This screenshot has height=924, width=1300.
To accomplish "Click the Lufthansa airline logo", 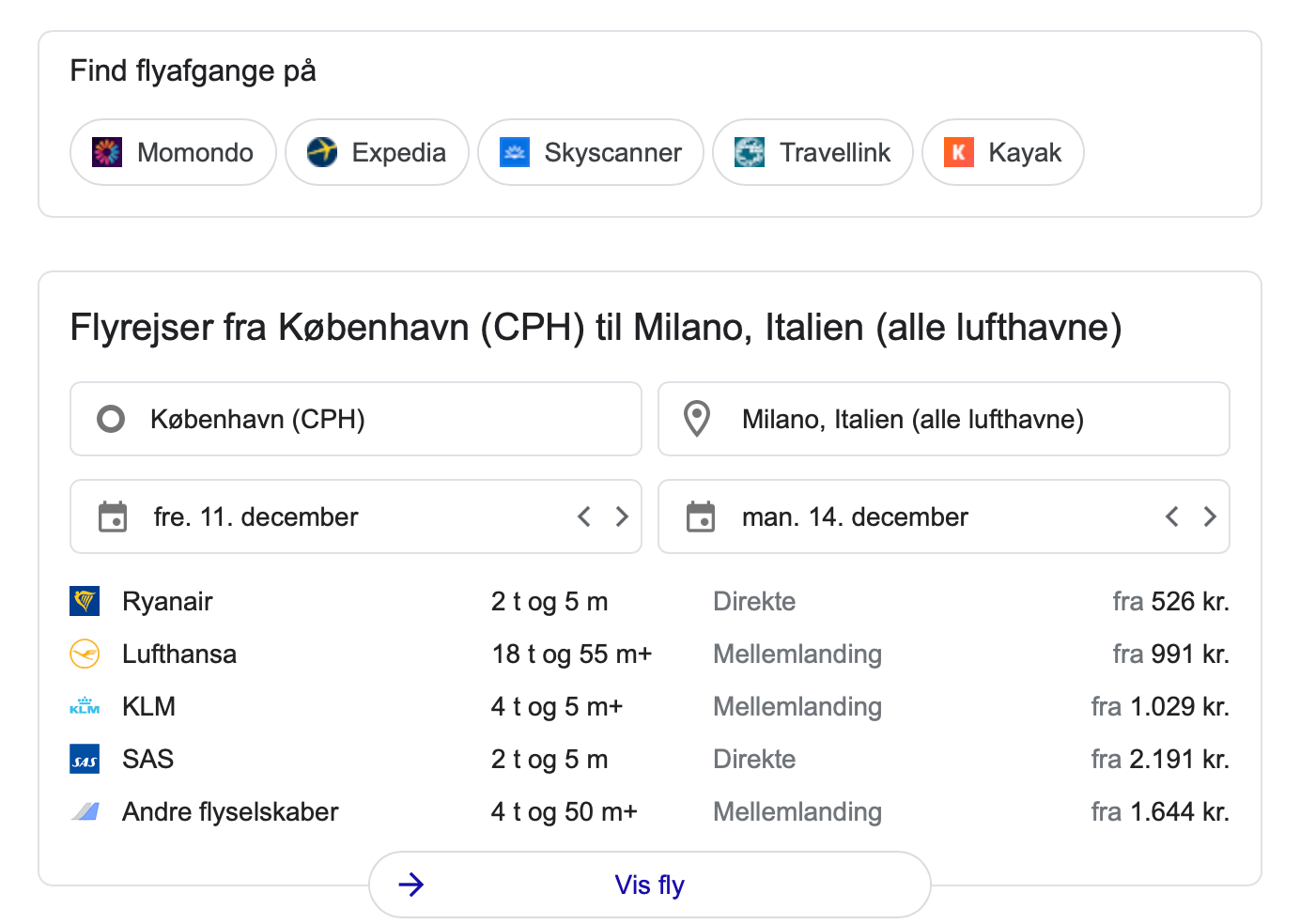I will tap(85, 654).
